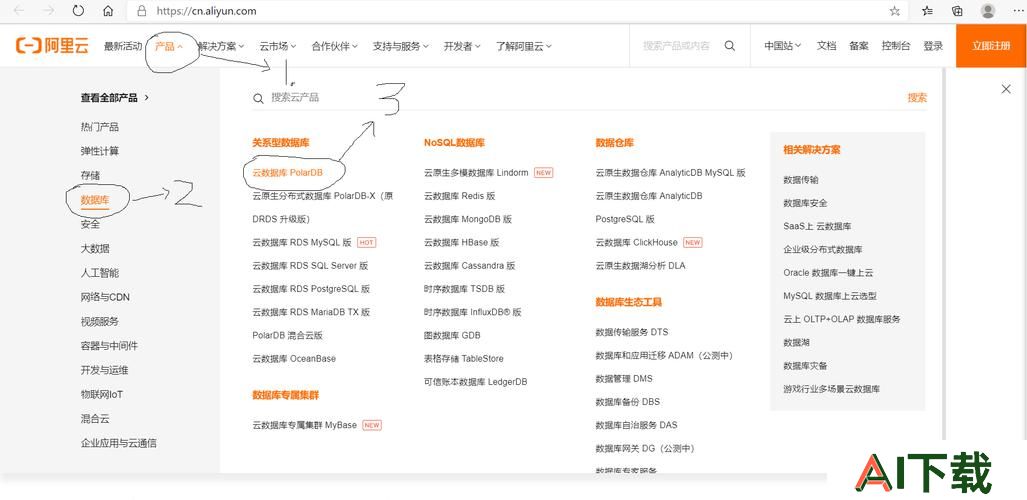The height and width of the screenshot is (500, 1027).
Task: Click the site lock icon in address bar
Action: click(x=141, y=10)
